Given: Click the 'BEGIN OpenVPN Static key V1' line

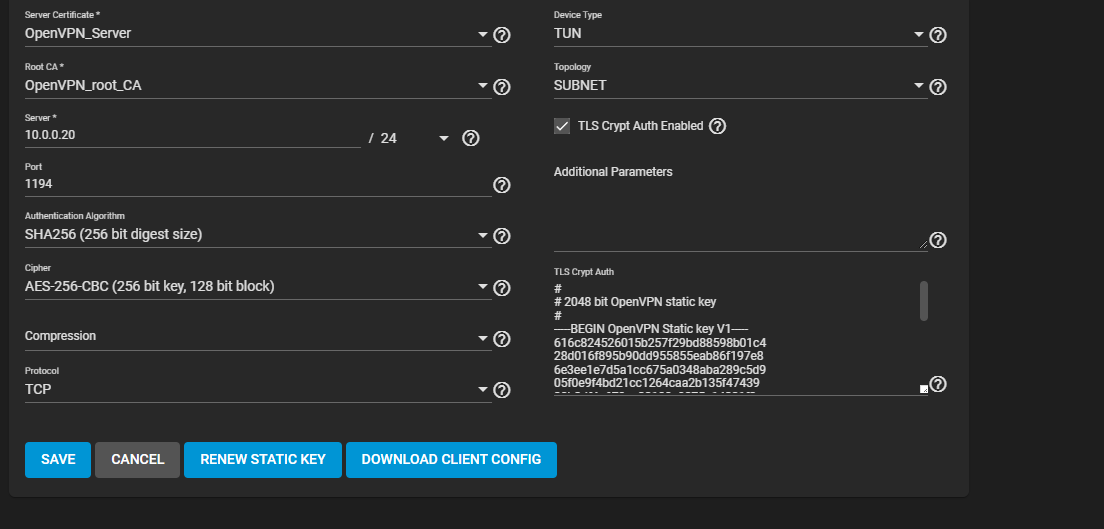Looking at the screenshot, I should 651,328.
